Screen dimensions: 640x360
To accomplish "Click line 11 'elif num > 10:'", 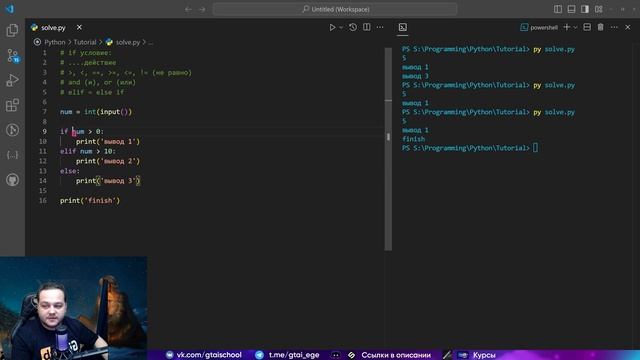I will tap(88, 151).
